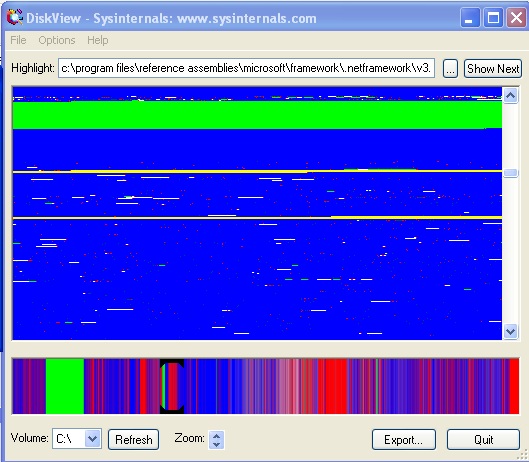Open the Volume C:\ dropdown
The height and width of the screenshot is (462, 529).
coord(92,439)
